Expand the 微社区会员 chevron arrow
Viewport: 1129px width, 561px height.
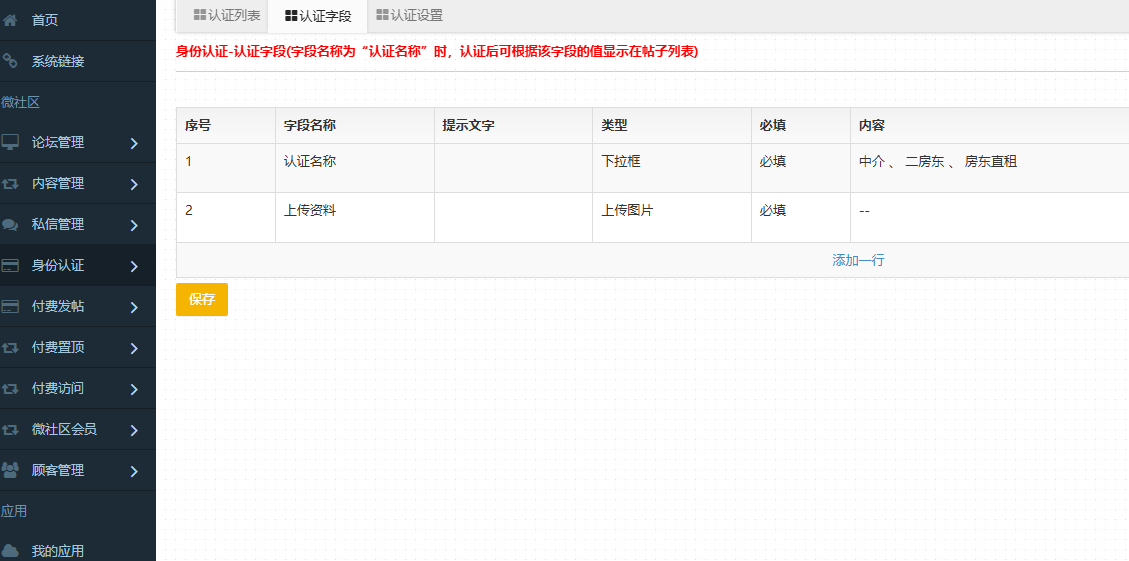pyautogui.click(x=134, y=431)
